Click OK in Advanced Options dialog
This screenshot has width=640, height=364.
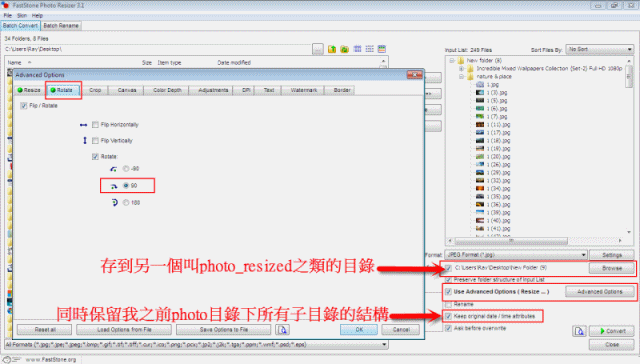(359, 330)
